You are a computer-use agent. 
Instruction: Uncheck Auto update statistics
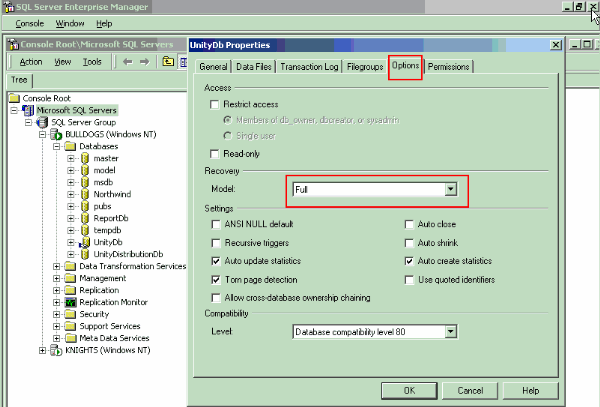(x=216, y=261)
